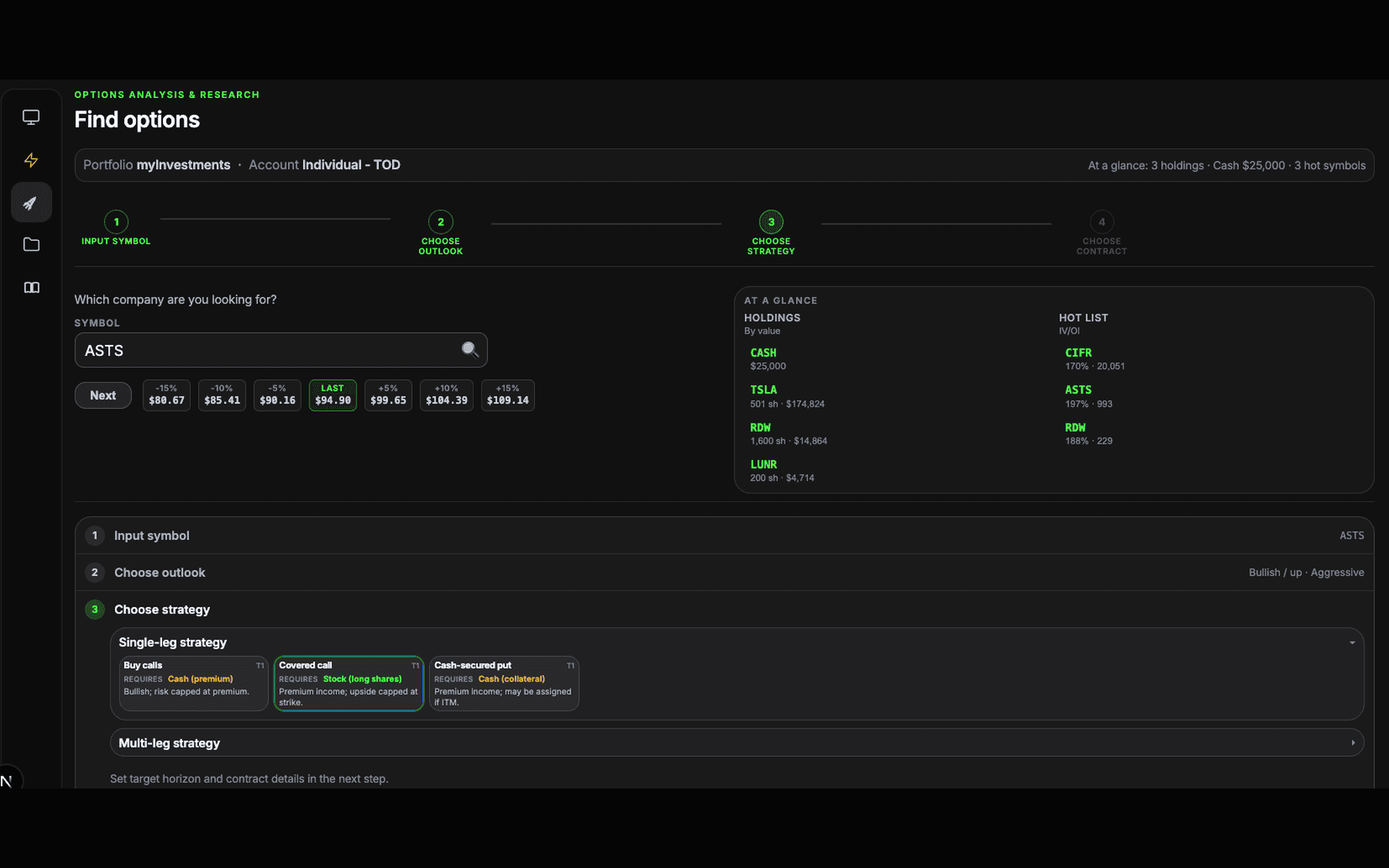Expand the Multi-leg strategy section arrow
1389x868 pixels.
point(1353,743)
